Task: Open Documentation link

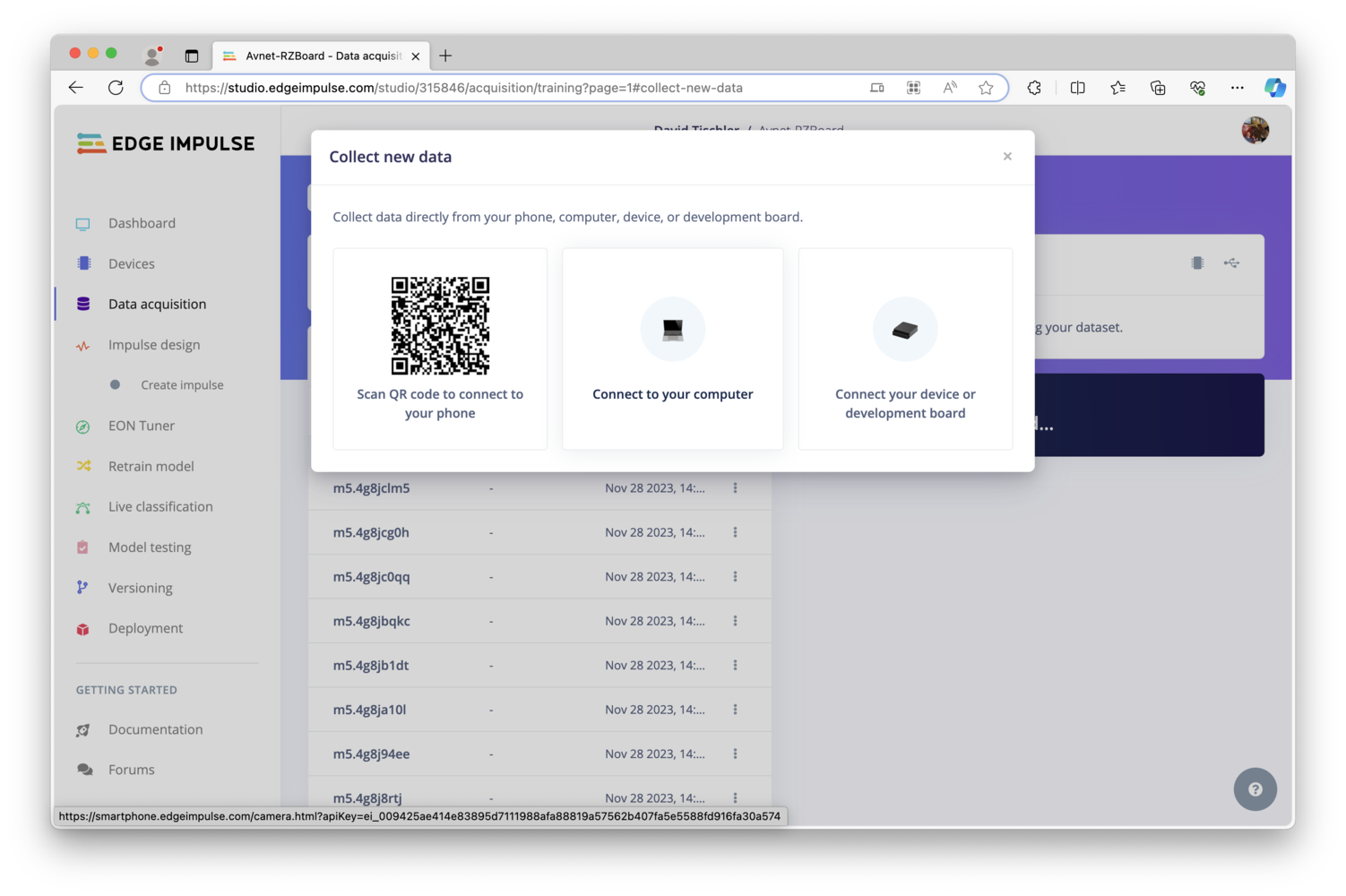Action: [x=155, y=729]
